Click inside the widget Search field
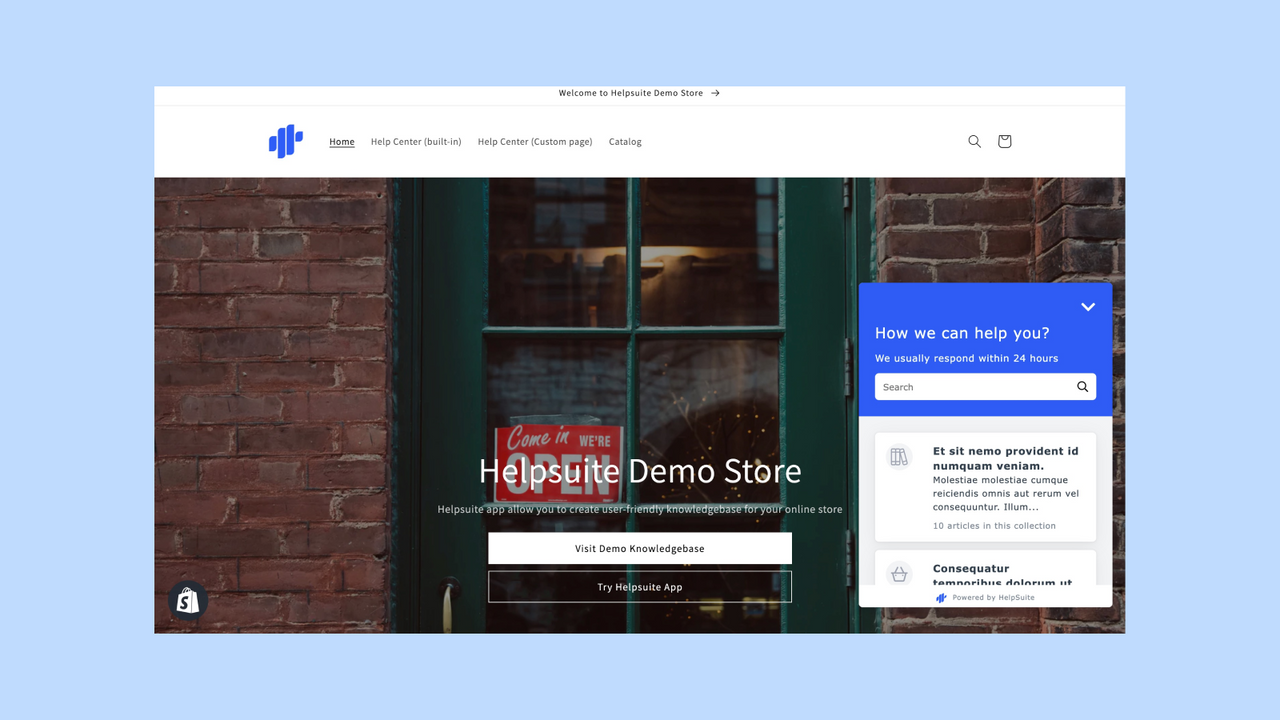 pos(960,386)
